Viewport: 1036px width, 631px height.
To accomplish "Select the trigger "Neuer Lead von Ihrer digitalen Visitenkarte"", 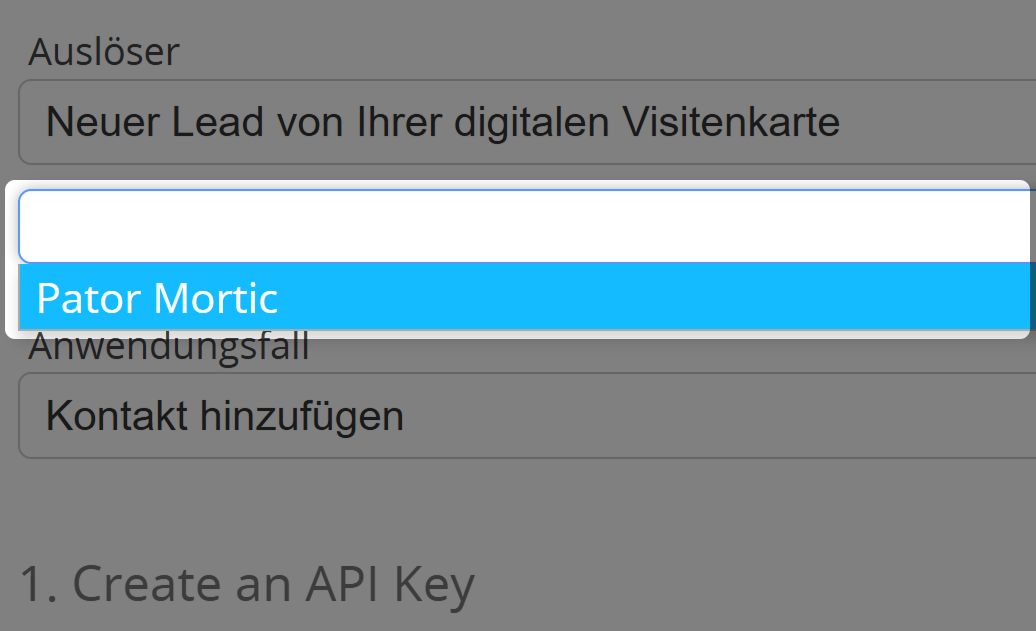I will pos(443,122).
